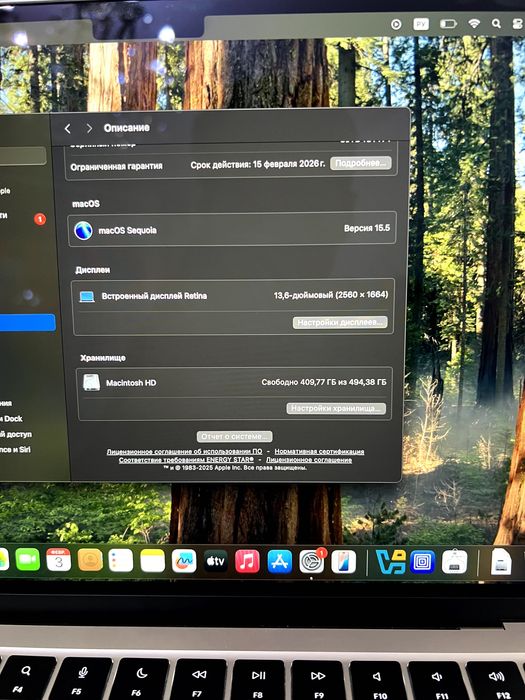
Task: Open FaceTime from the Dock
Action: pos(28,560)
